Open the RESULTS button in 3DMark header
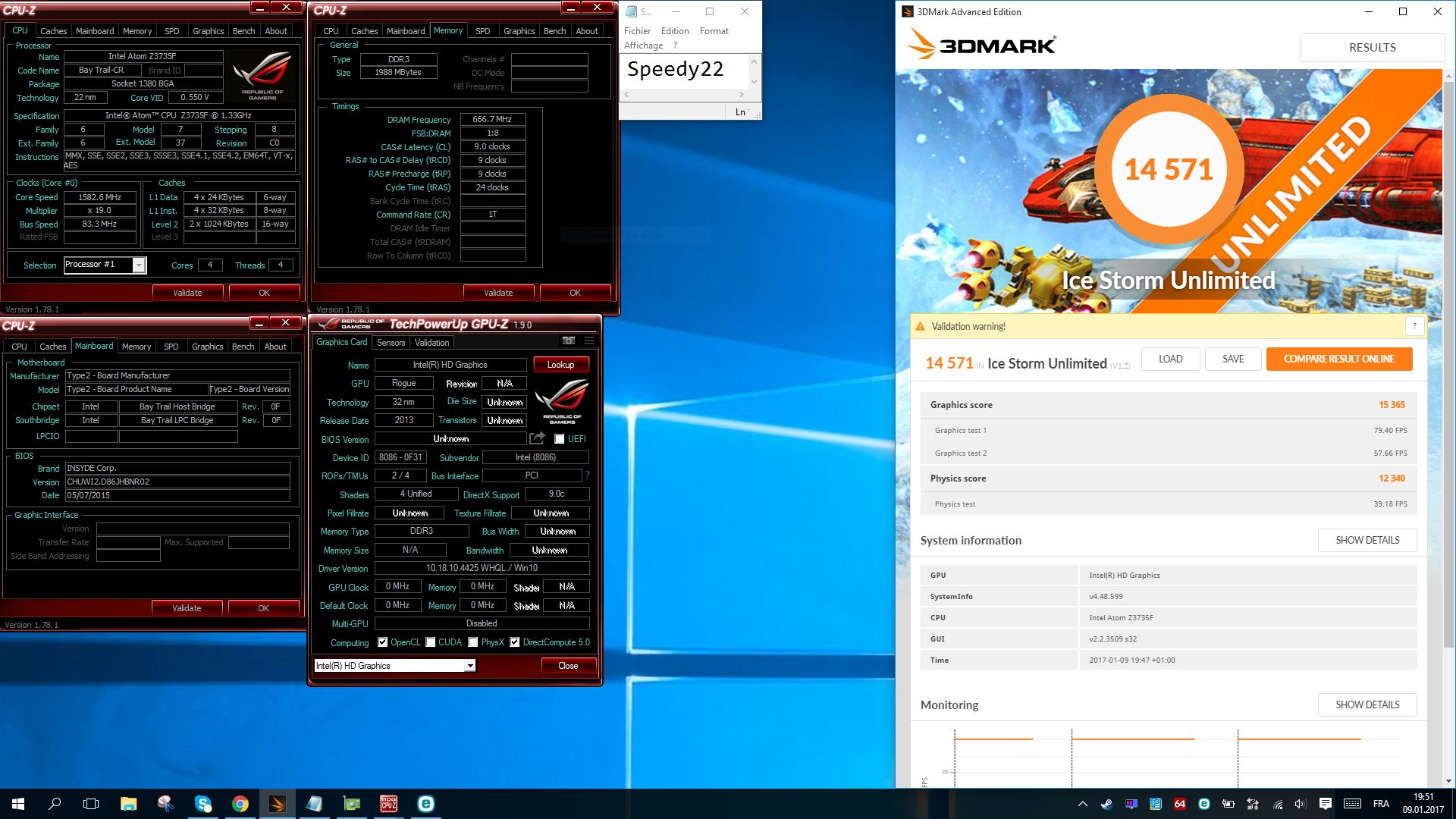The image size is (1456, 819). coord(1372,47)
